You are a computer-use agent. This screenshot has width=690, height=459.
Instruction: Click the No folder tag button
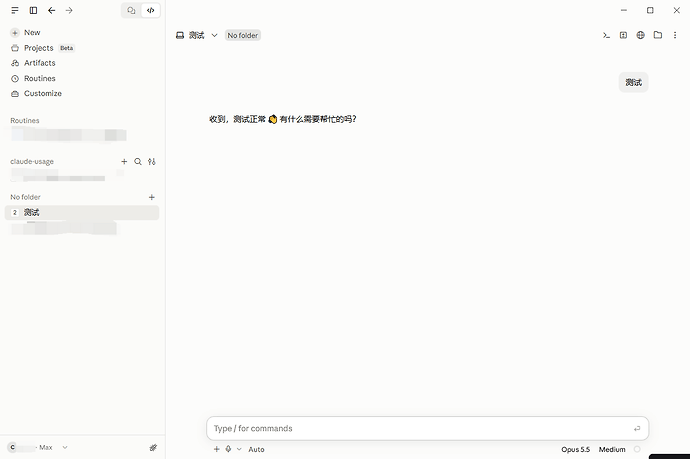pyautogui.click(x=243, y=35)
